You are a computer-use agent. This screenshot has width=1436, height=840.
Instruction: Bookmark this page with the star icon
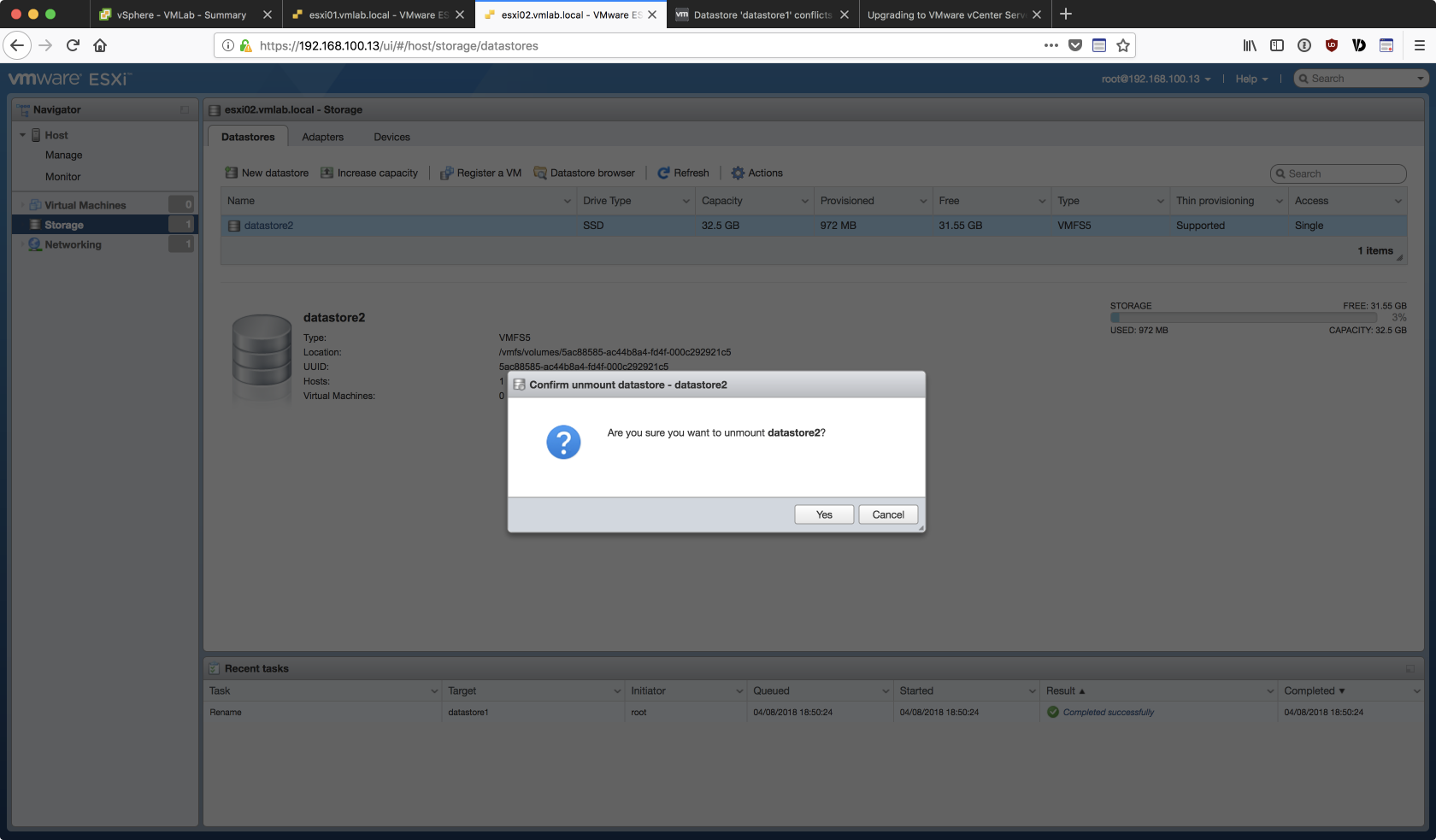click(1123, 45)
